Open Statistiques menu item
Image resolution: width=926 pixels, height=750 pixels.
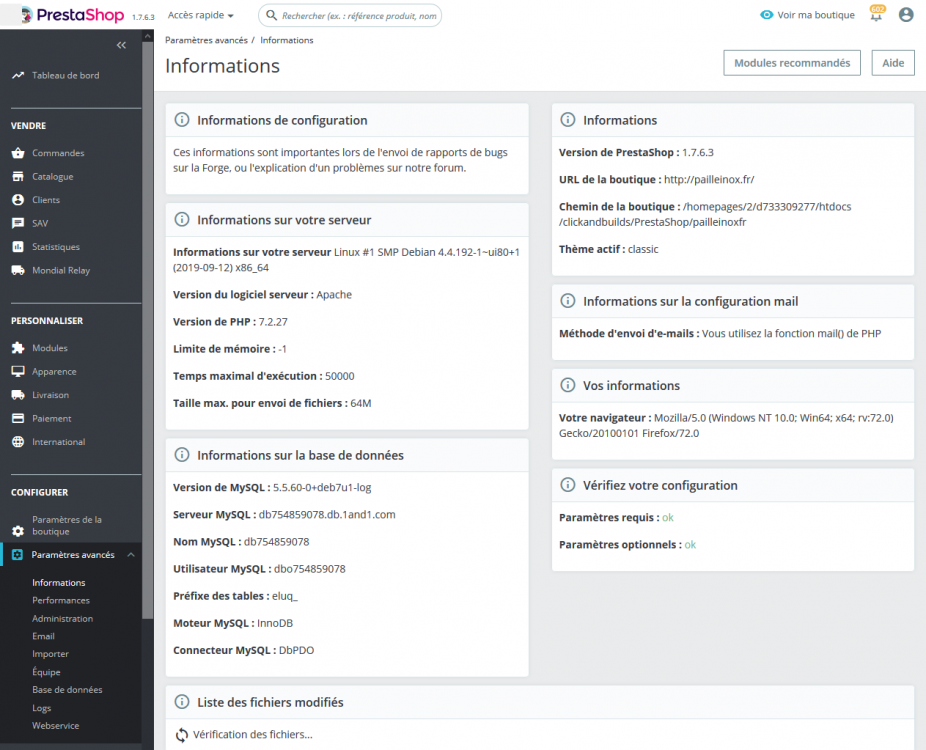coord(56,247)
